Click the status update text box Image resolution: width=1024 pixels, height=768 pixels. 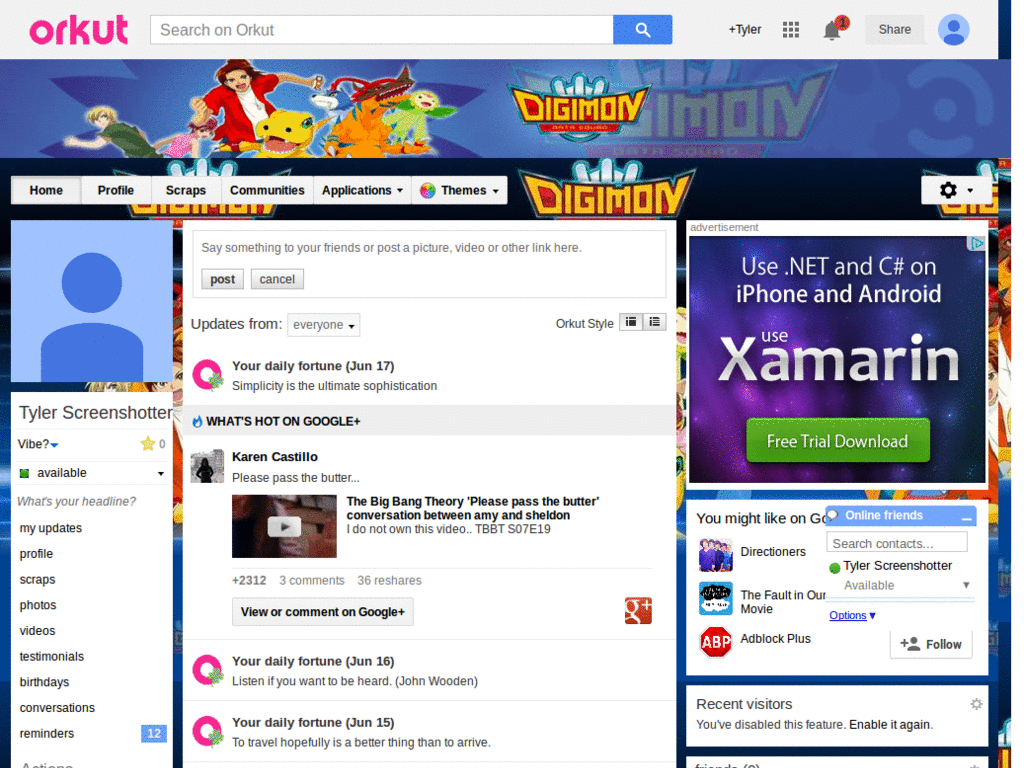coord(429,248)
